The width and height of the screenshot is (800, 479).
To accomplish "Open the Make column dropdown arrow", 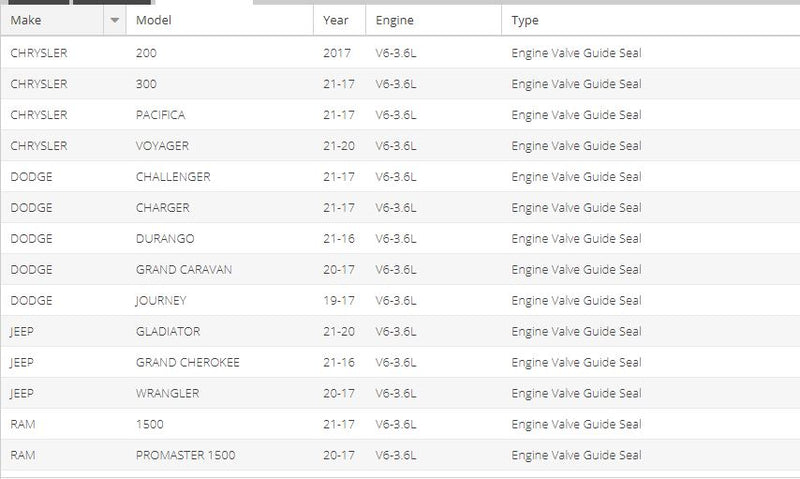I will point(115,20).
